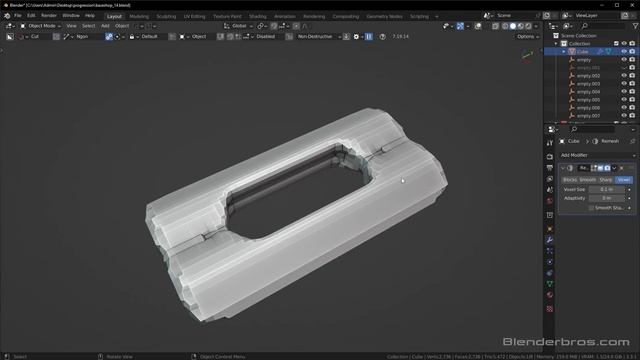Open the pivot point dropdown
640x360 pixels.
262,26
